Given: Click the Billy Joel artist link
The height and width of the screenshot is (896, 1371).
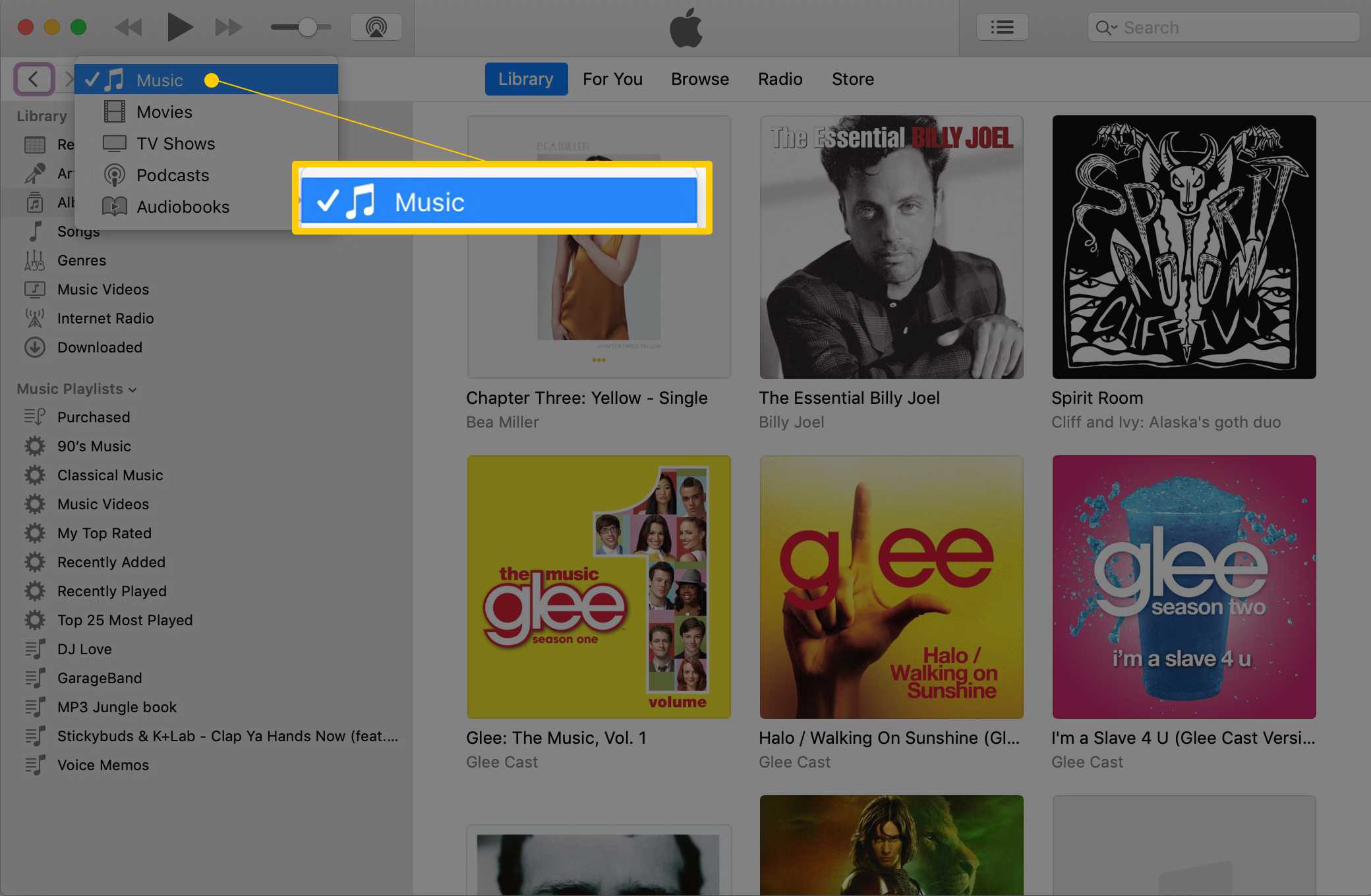Looking at the screenshot, I should click(791, 422).
